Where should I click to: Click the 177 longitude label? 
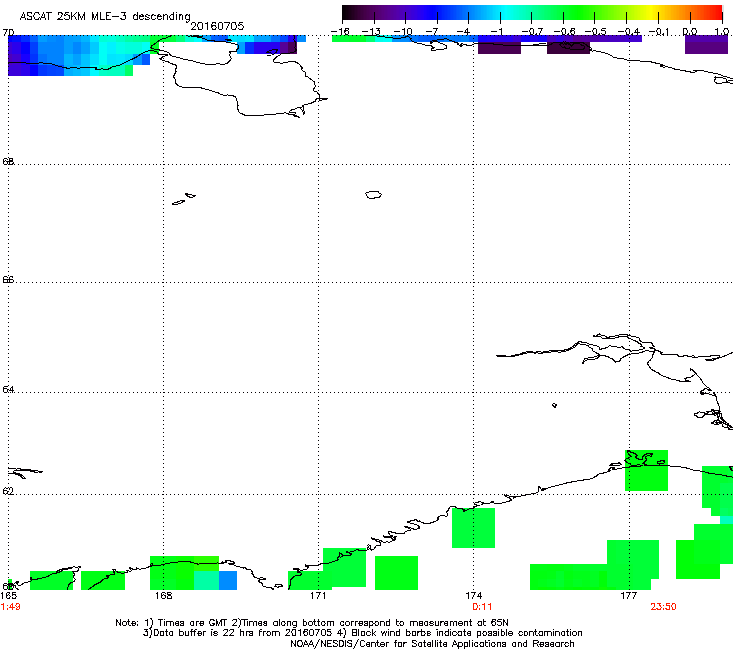(x=629, y=596)
